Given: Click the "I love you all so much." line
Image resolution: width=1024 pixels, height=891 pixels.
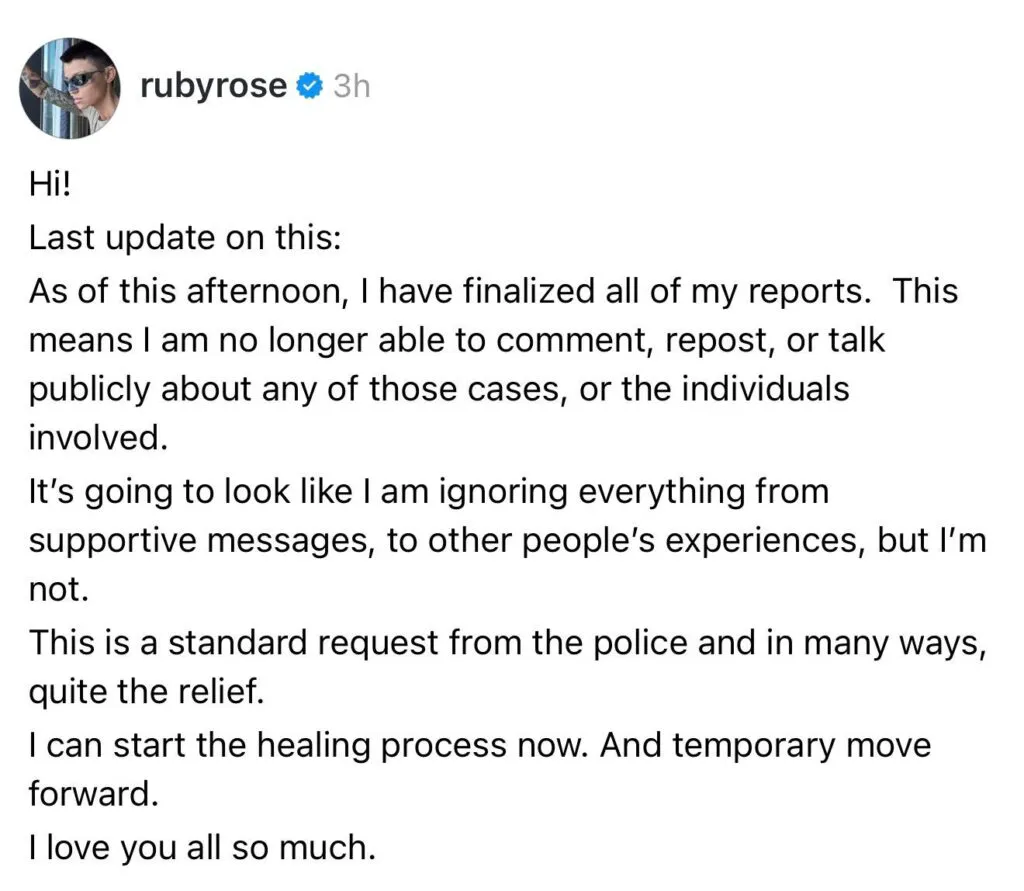Looking at the screenshot, I should click(201, 846).
